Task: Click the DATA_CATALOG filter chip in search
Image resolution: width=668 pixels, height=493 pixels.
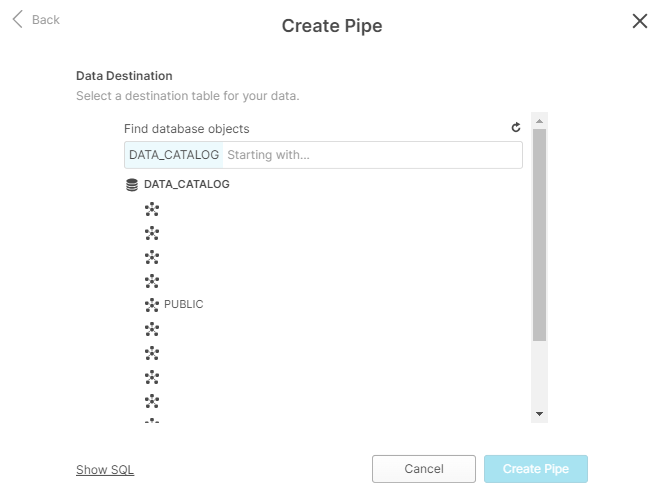Action: coord(174,155)
